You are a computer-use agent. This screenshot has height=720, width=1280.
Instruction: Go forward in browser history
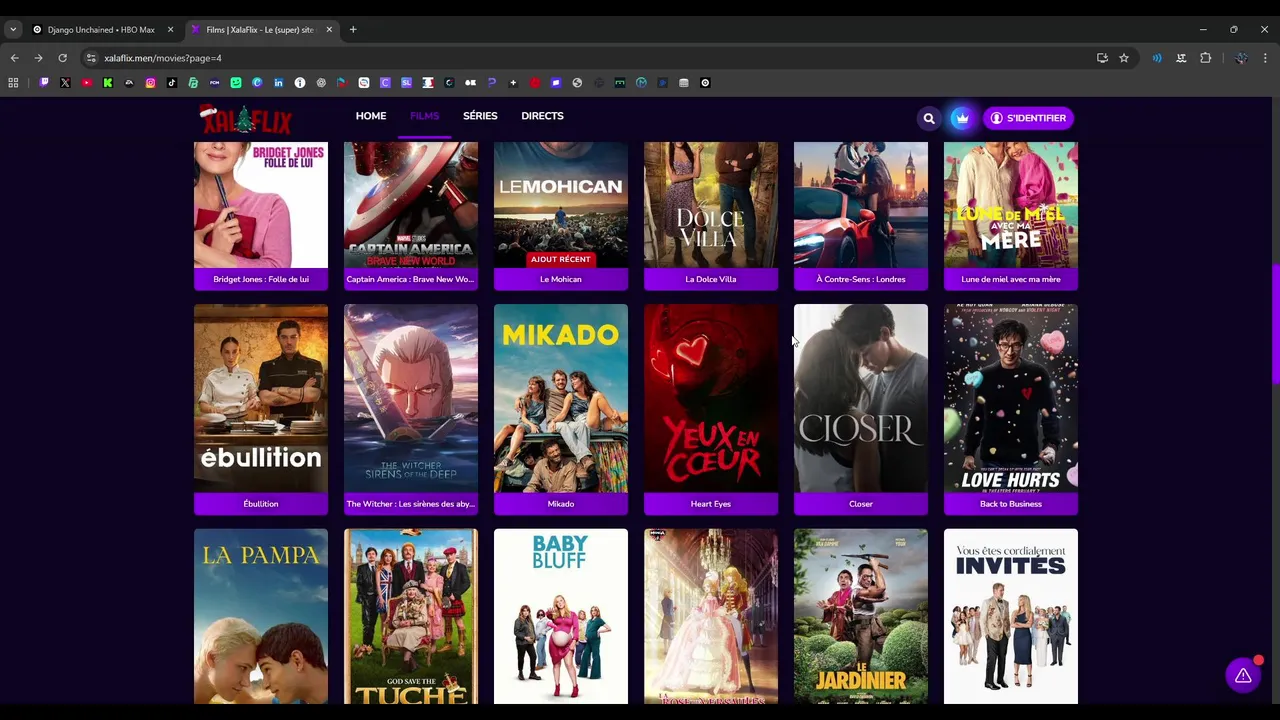point(38,58)
